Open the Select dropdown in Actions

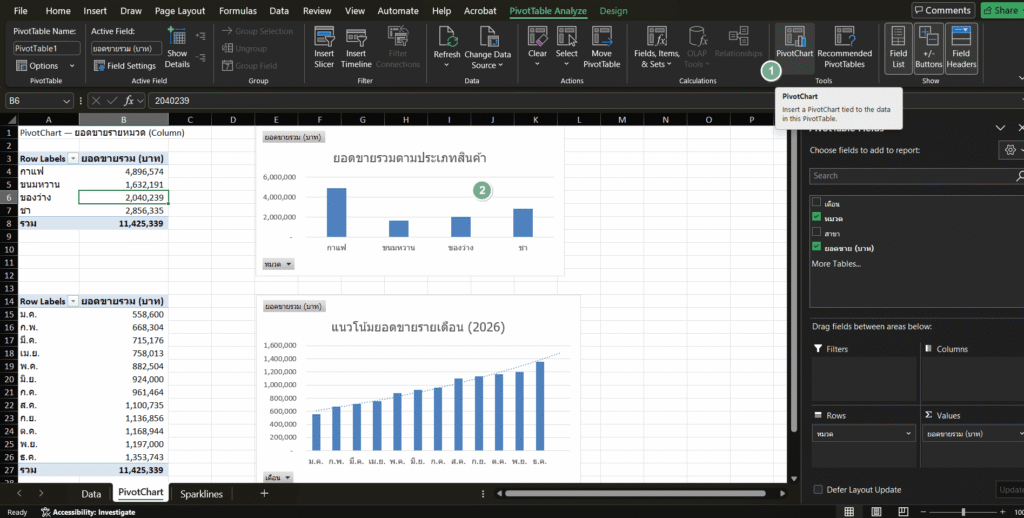tap(566, 64)
